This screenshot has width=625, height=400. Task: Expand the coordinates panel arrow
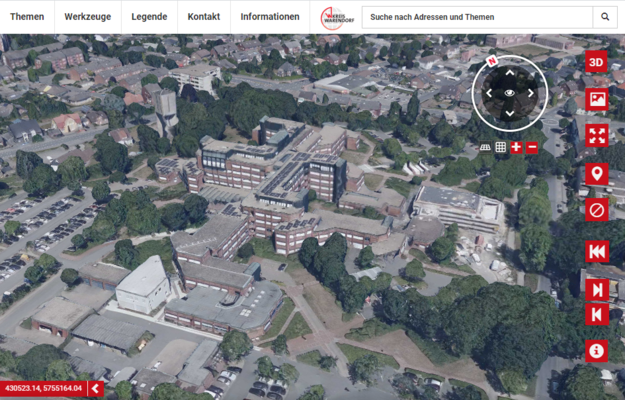click(x=95, y=388)
